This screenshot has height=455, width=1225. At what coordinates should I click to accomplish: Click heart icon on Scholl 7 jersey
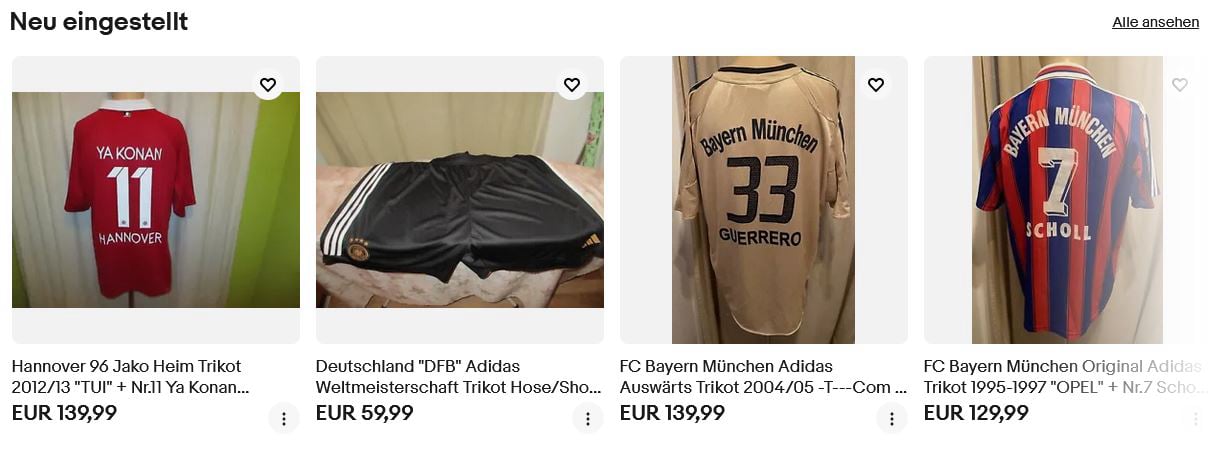pos(1179,85)
